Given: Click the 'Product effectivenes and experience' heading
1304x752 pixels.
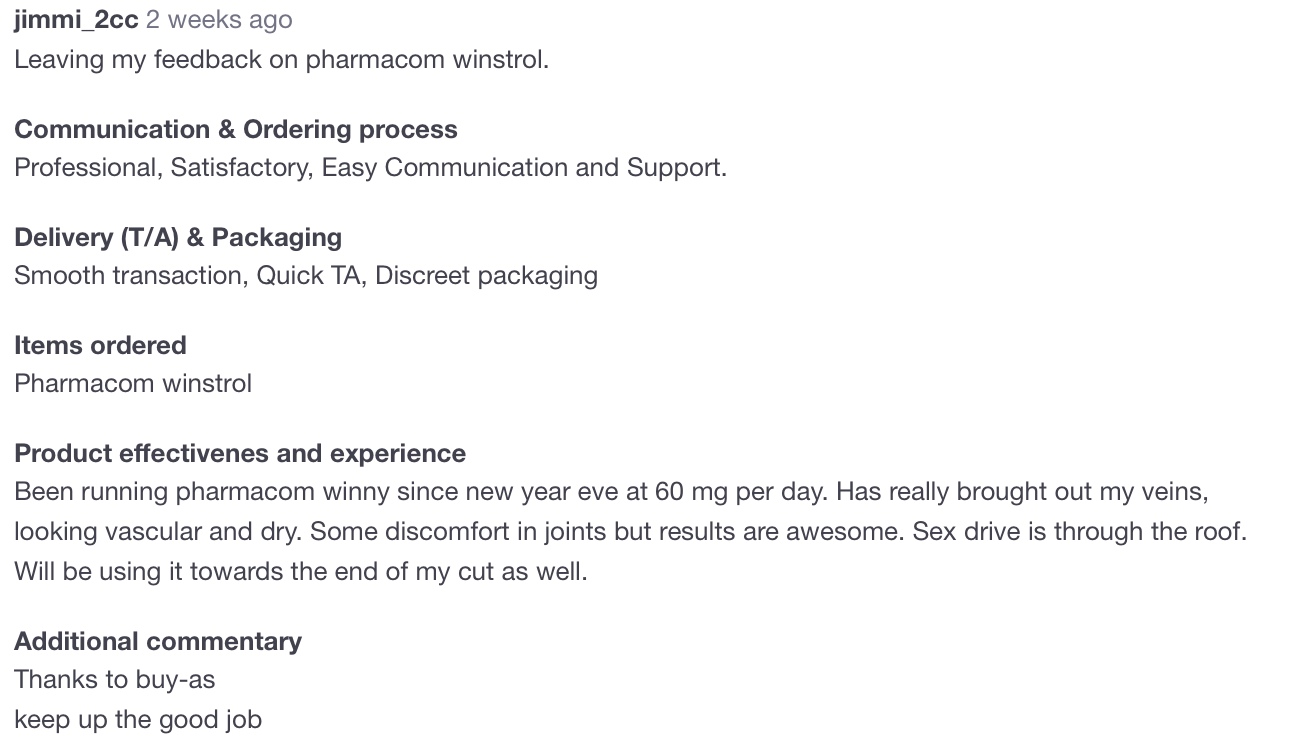Looking at the screenshot, I should pos(240,454).
